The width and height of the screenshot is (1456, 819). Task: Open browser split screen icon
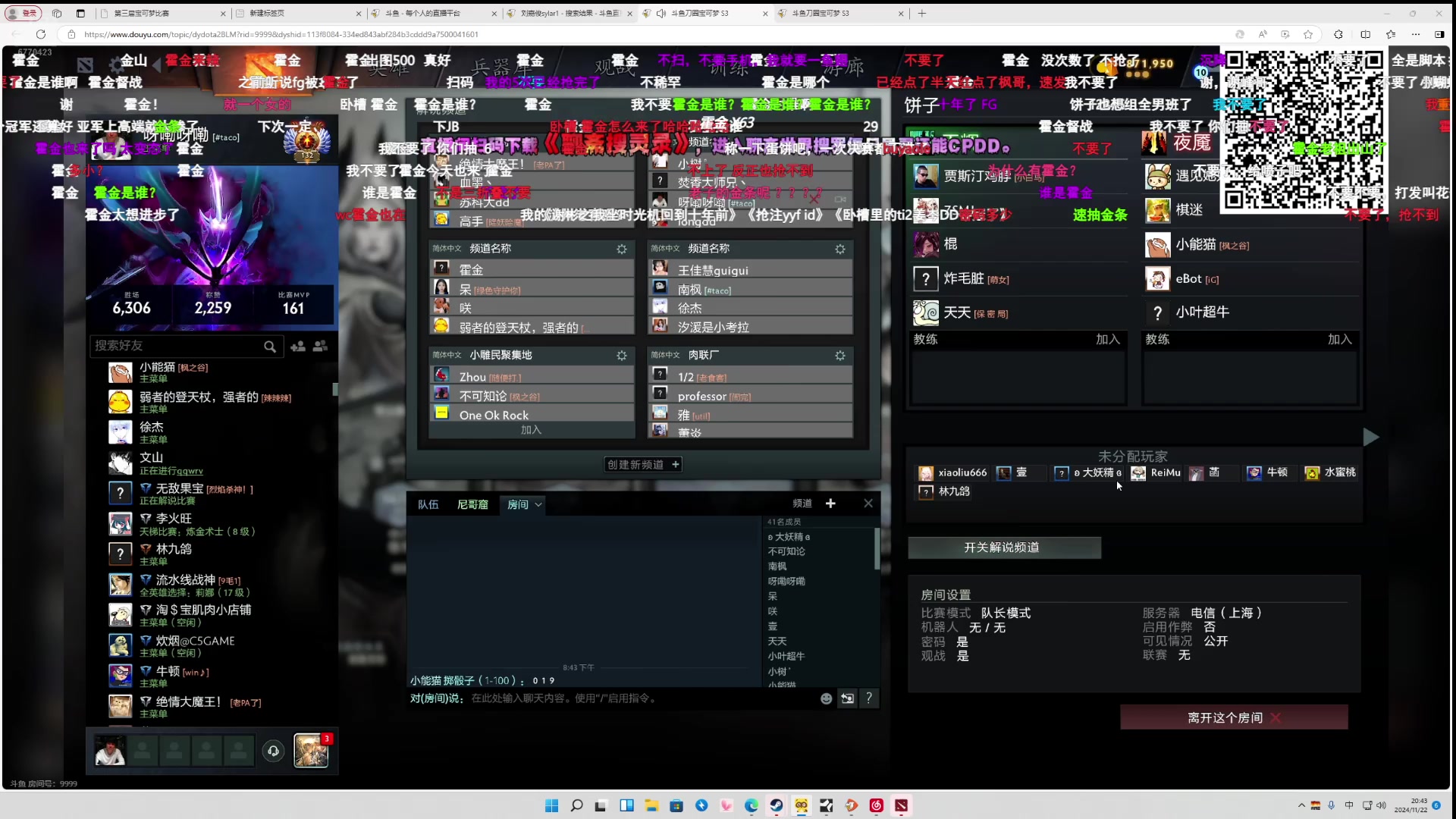1366,34
